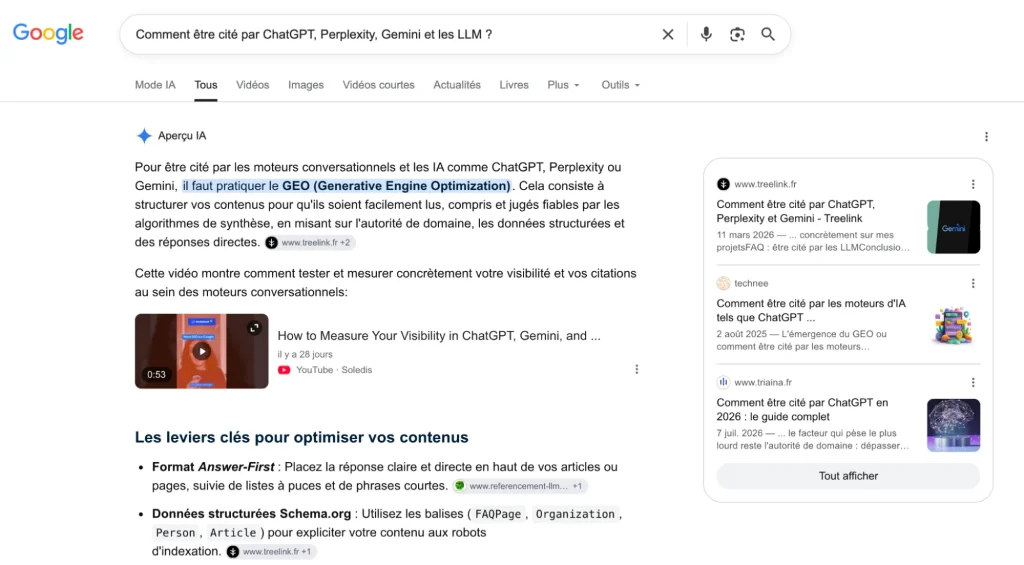Click heading Les leviers clés pour optimiser
The height and width of the screenshot is (565, 1024).
(x=302, y=437)
